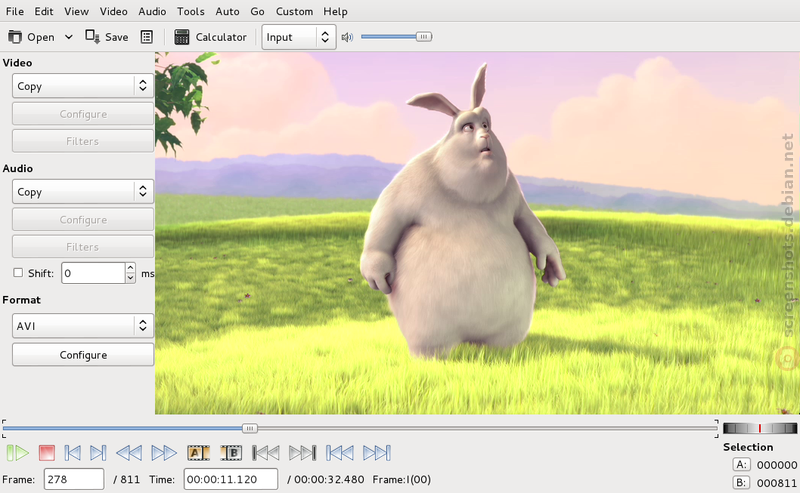
Task: Open the Audio menu
Action: pyautogui.click(x=152, y=11)
